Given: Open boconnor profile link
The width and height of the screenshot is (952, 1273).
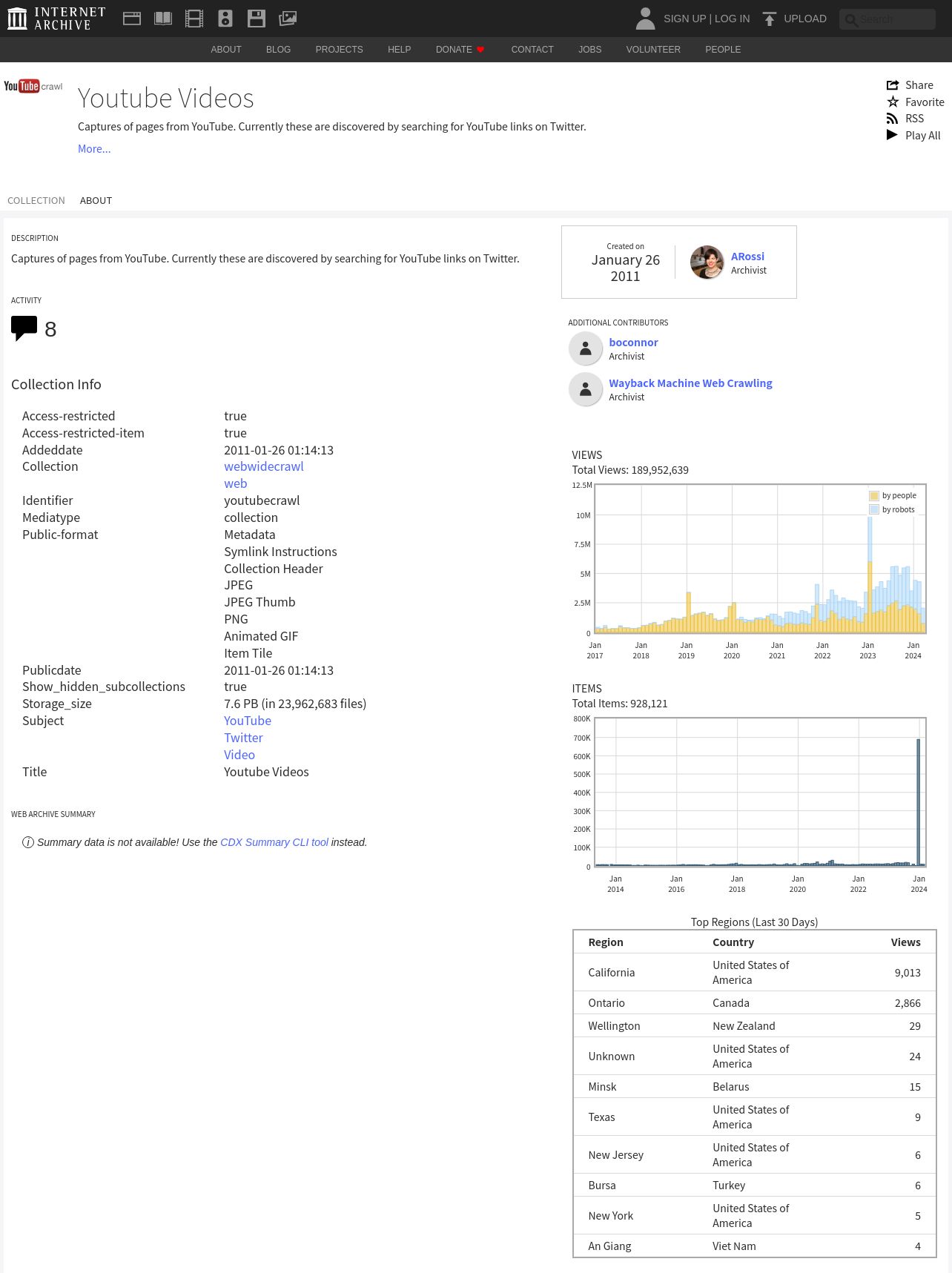Looking at the screenshot, I should (633, 343).
